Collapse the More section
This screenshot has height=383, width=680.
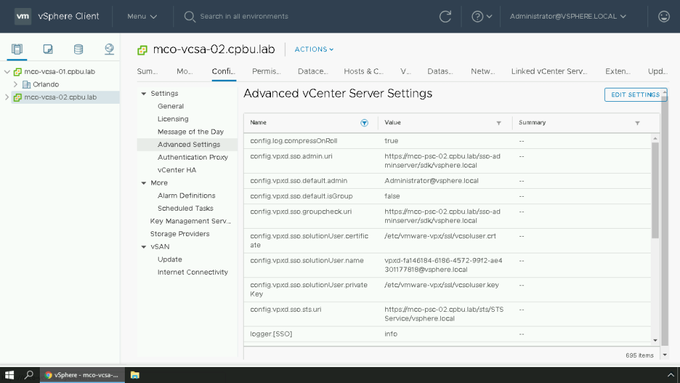[x=144, y=183]
